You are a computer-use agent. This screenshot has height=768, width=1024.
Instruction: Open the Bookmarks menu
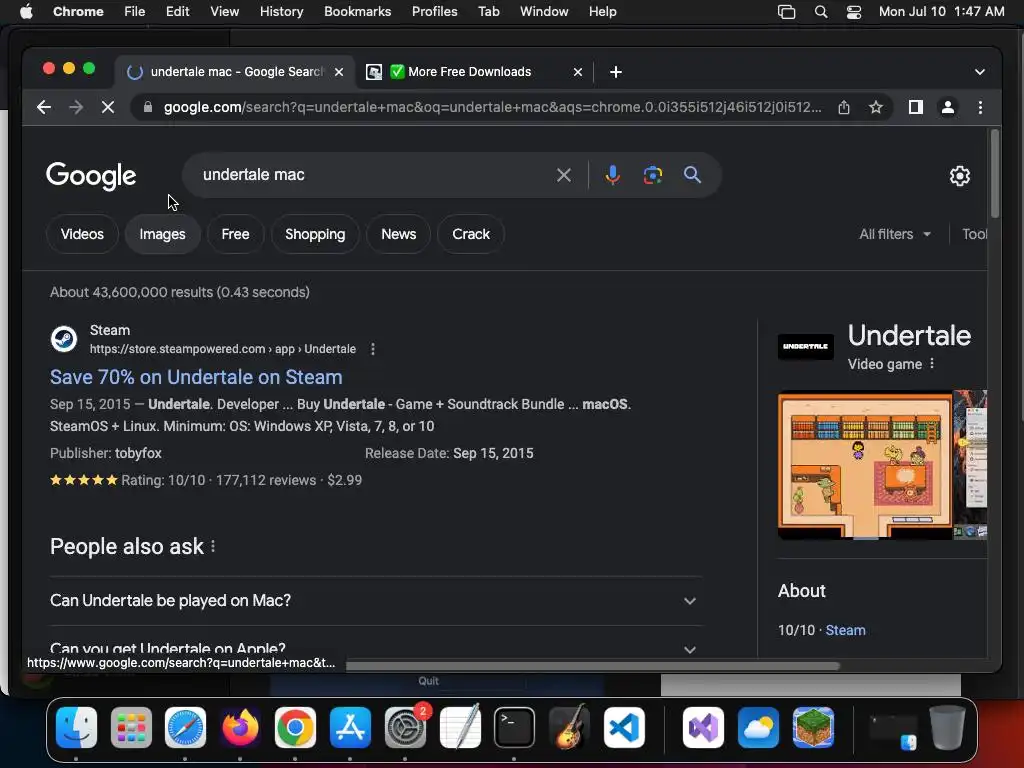[x=357, y=12]
